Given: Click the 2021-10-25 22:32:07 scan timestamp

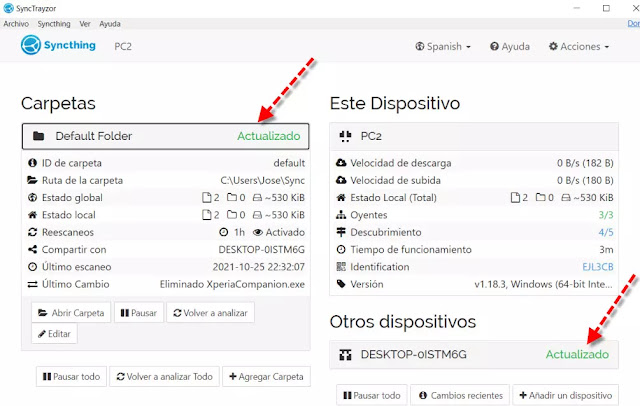Looking at the screenshot, I should tap(259, 267).
